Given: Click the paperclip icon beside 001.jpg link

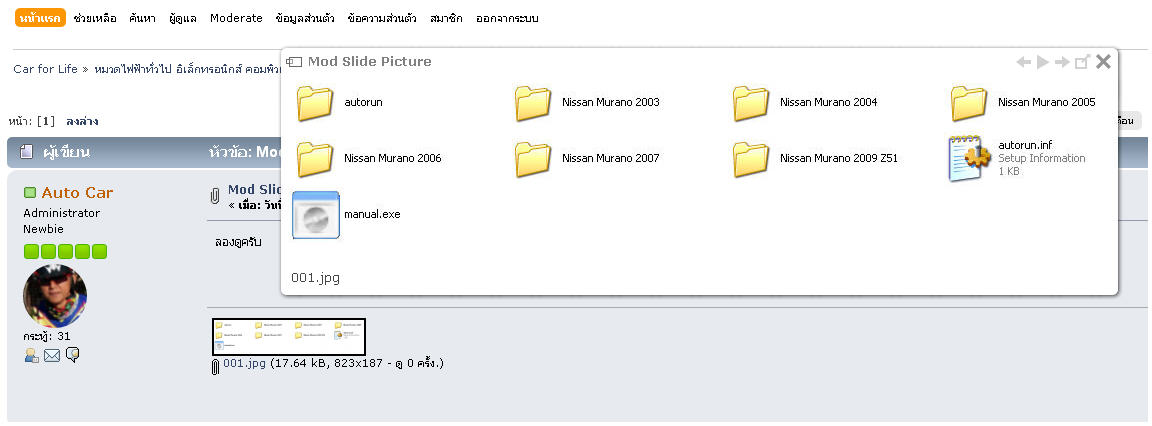Looking at the screenshot, I should point(215,366).
